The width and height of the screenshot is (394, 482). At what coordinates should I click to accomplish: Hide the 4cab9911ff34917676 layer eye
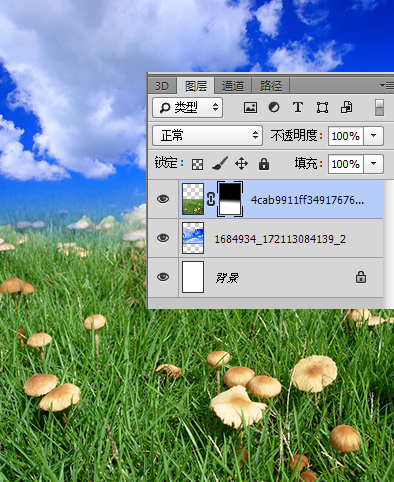(163, 199)
